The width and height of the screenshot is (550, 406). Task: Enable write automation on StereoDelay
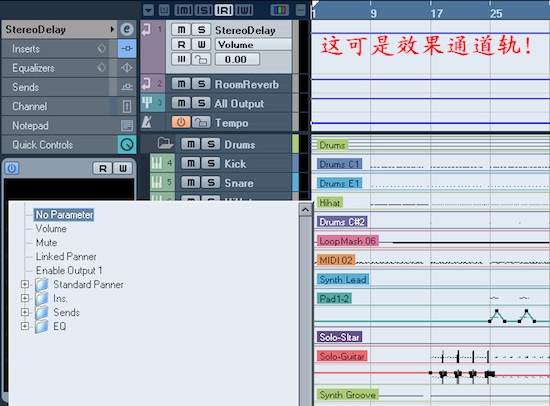(201, 45)
